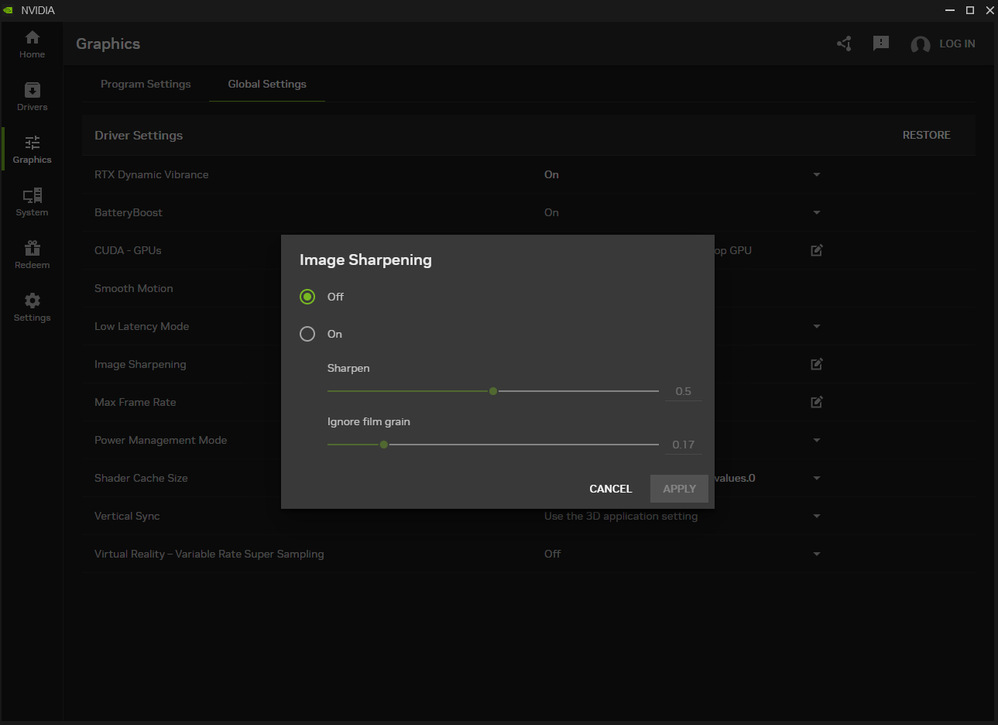
Task: Click 'Use the 3D application setting' value
Action: 621,516
